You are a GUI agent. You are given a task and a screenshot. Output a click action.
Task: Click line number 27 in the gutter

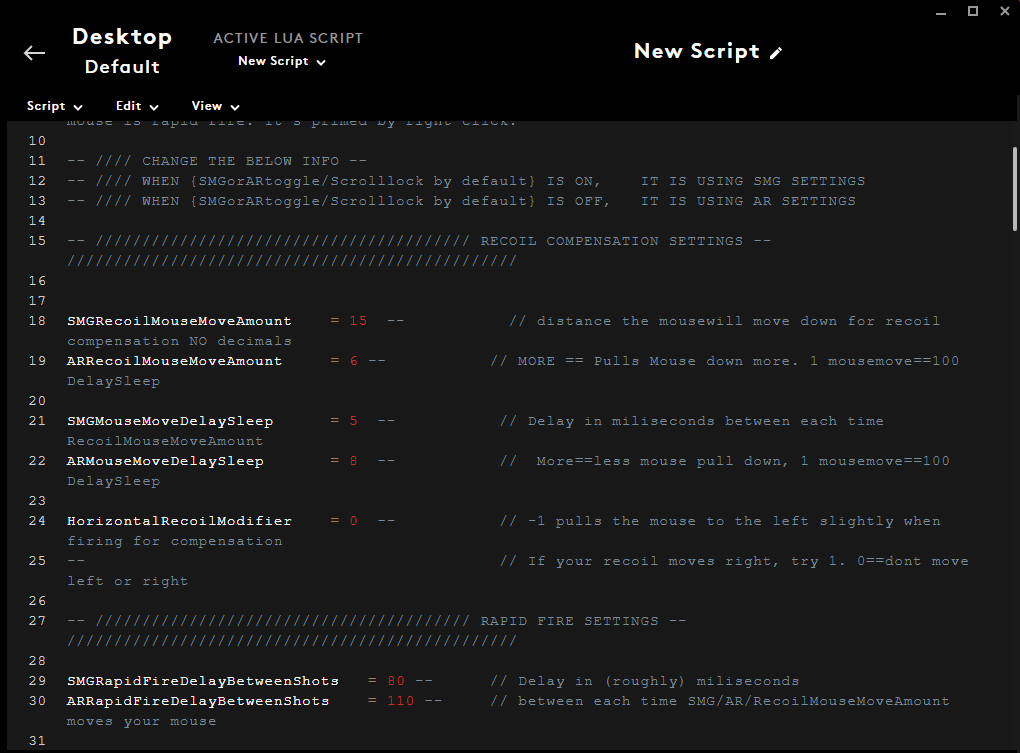pos(37,621)
